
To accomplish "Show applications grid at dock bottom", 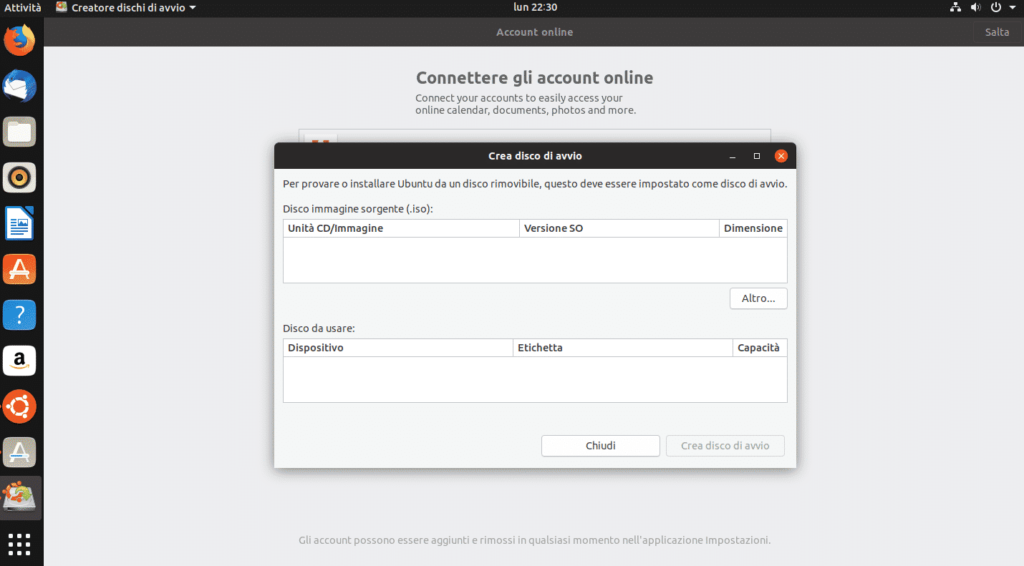I will click(20, 543).
